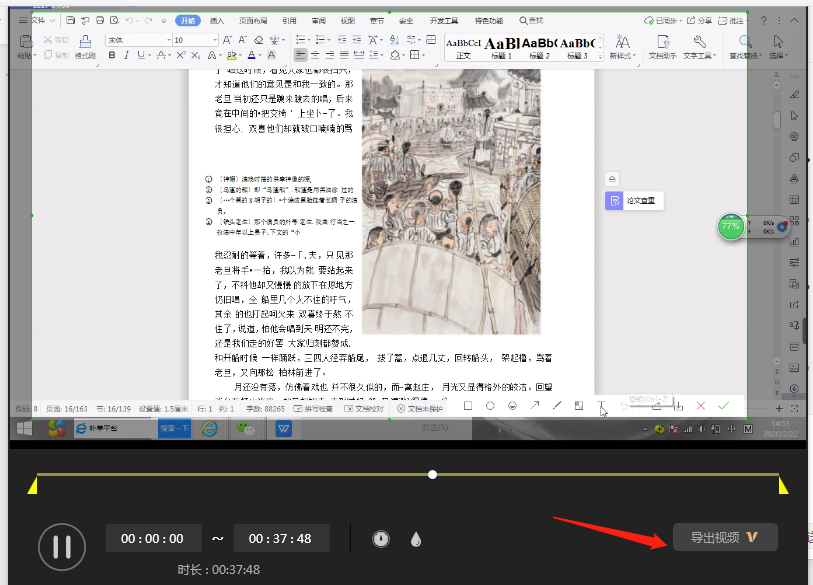This screenshot has width=813, height=585.
Task: Click the 导出视频 export button
Action: [x=724, y=537]
